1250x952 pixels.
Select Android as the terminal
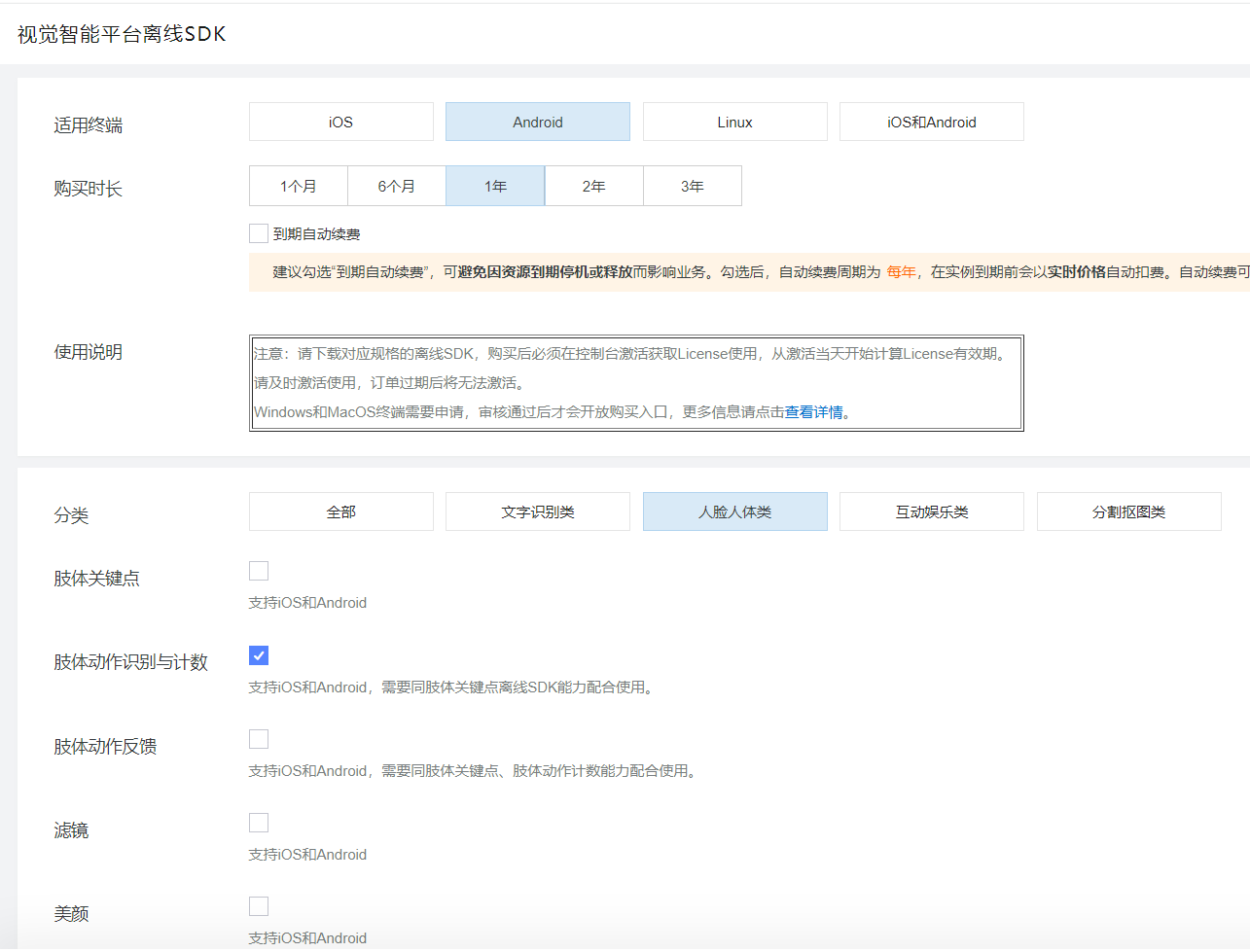click(x=538, y=122)
